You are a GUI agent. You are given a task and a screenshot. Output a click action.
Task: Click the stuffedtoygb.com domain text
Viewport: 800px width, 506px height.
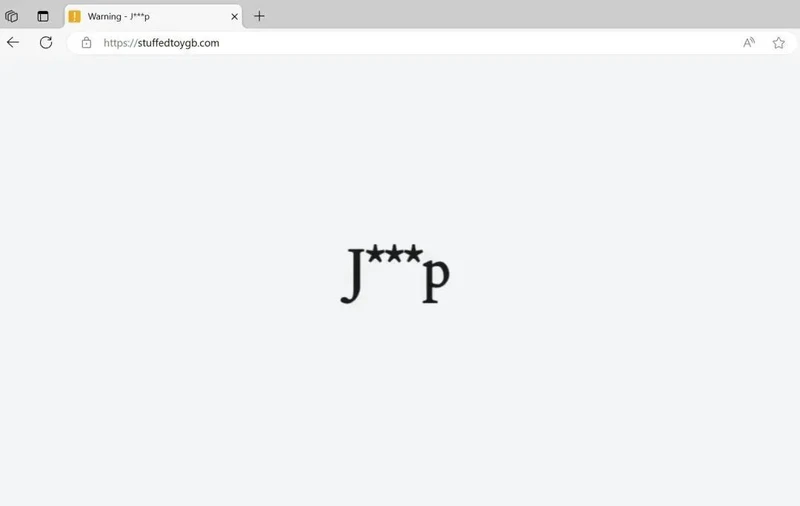pyautogui.click(x=179, y=43)
